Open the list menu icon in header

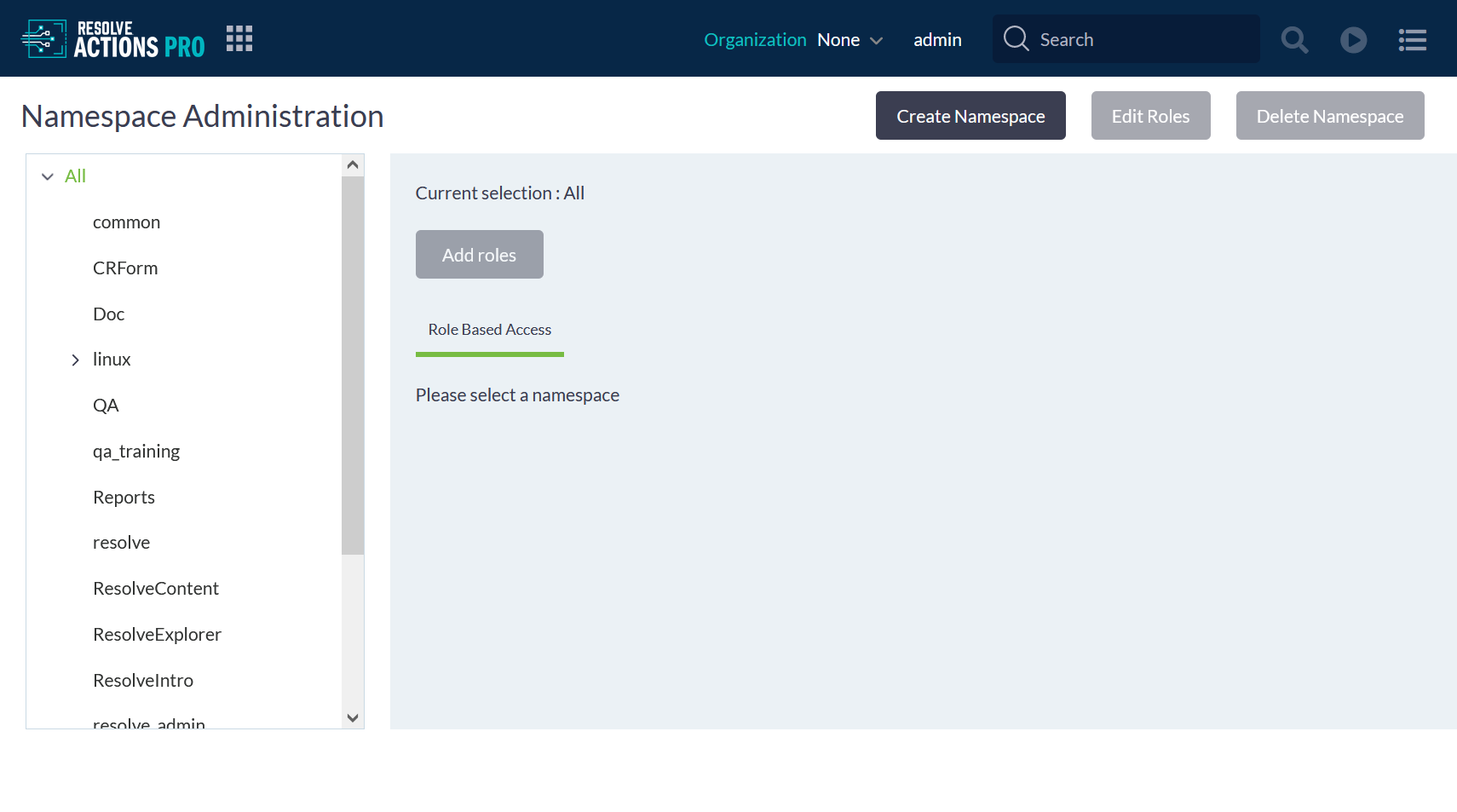coord(1412,39)
